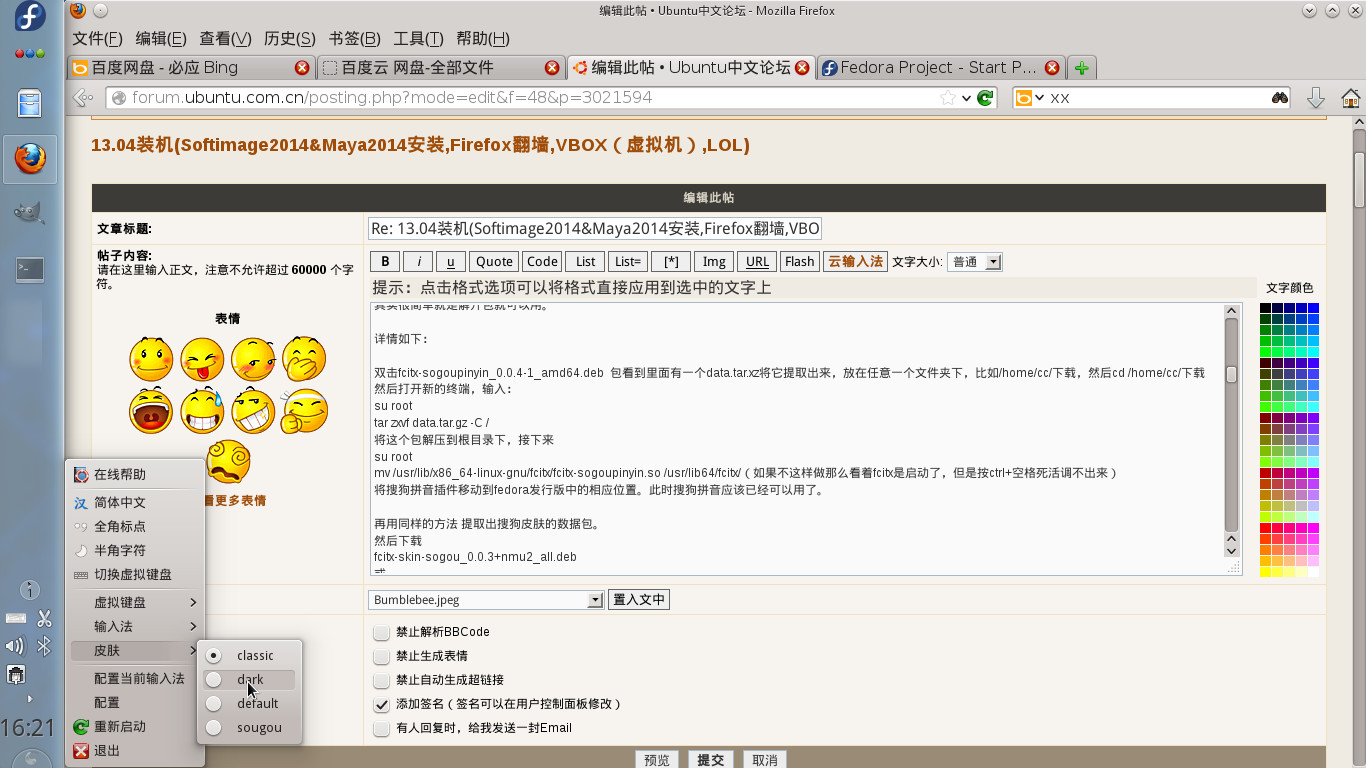Open the URL bar history dropdown arrow

[x=966, y=98]
